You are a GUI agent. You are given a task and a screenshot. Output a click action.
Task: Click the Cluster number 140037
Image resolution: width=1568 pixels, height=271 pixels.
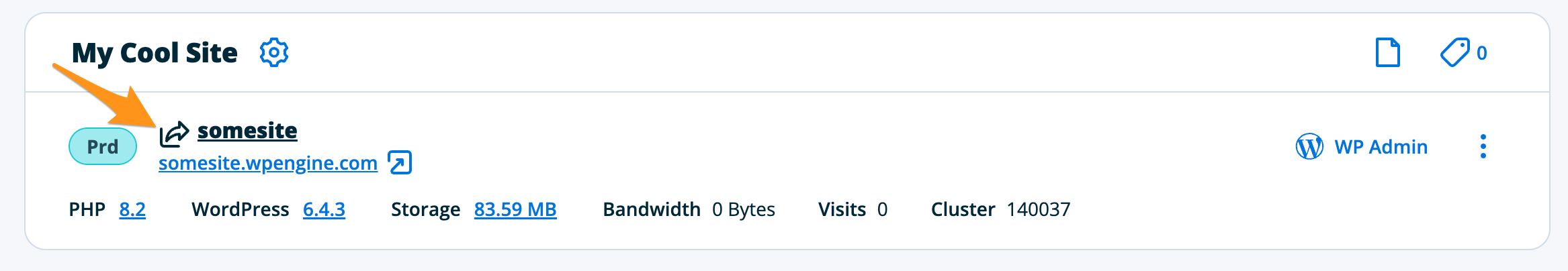click(1038, 209)
